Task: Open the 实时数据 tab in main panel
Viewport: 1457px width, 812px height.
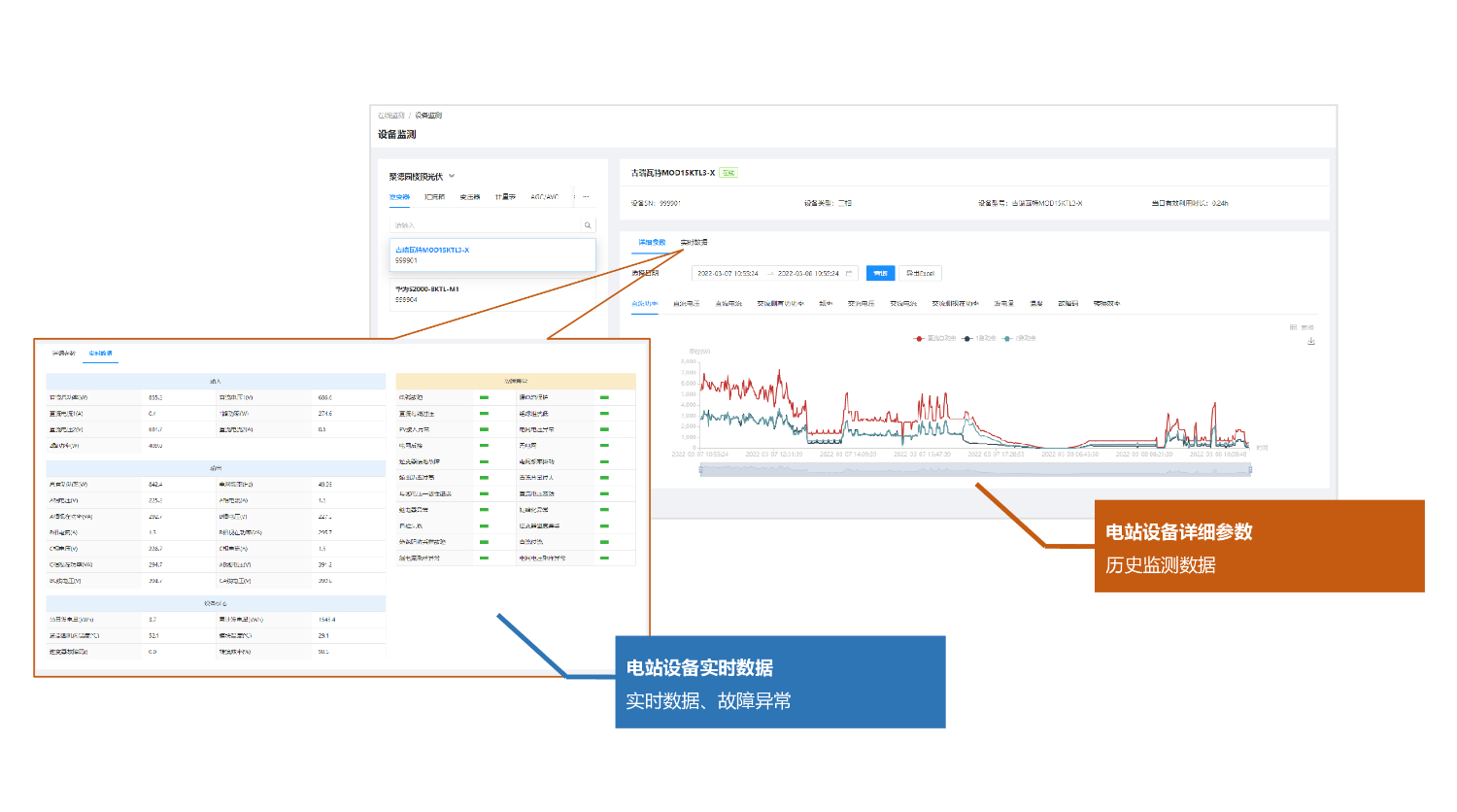Action: 694,242
